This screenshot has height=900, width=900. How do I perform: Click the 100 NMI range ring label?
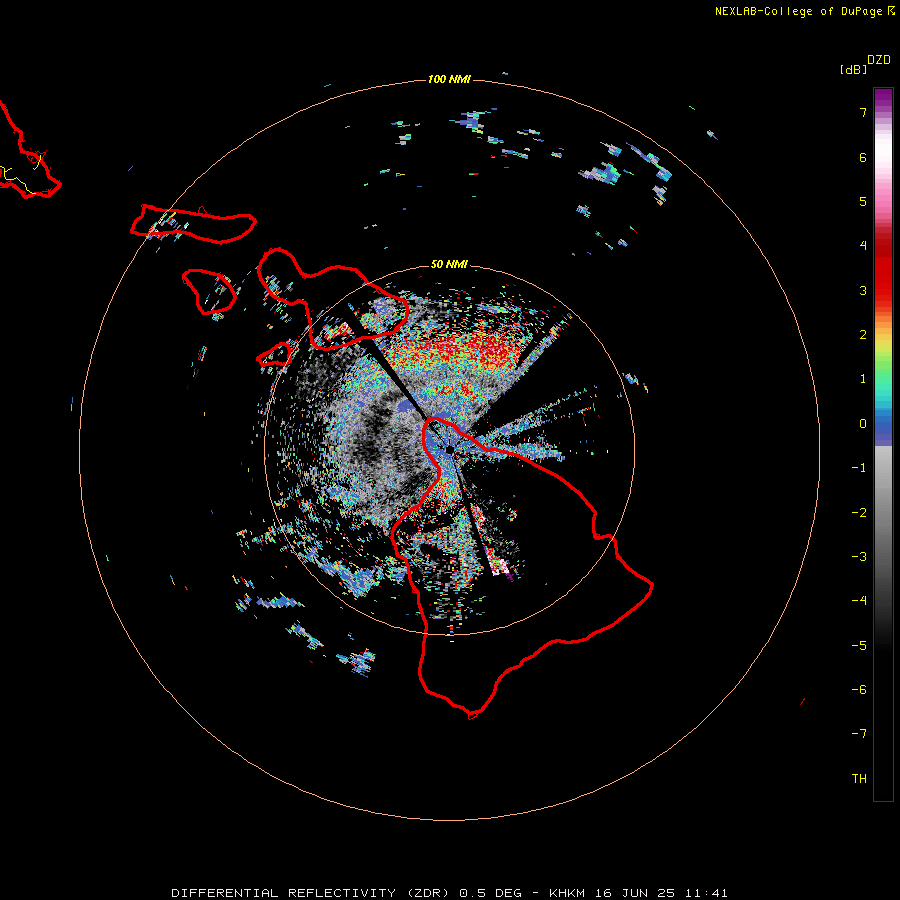pos(449,79)
